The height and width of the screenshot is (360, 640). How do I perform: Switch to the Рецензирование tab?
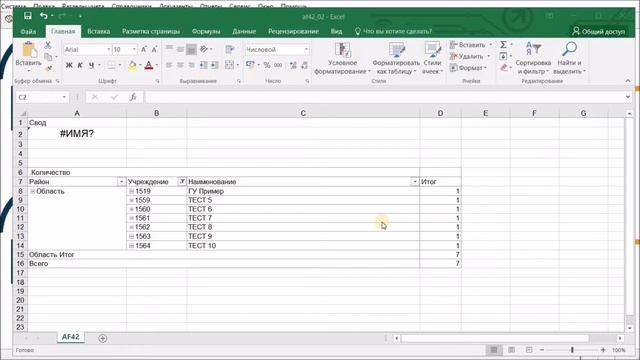point(293,31)
